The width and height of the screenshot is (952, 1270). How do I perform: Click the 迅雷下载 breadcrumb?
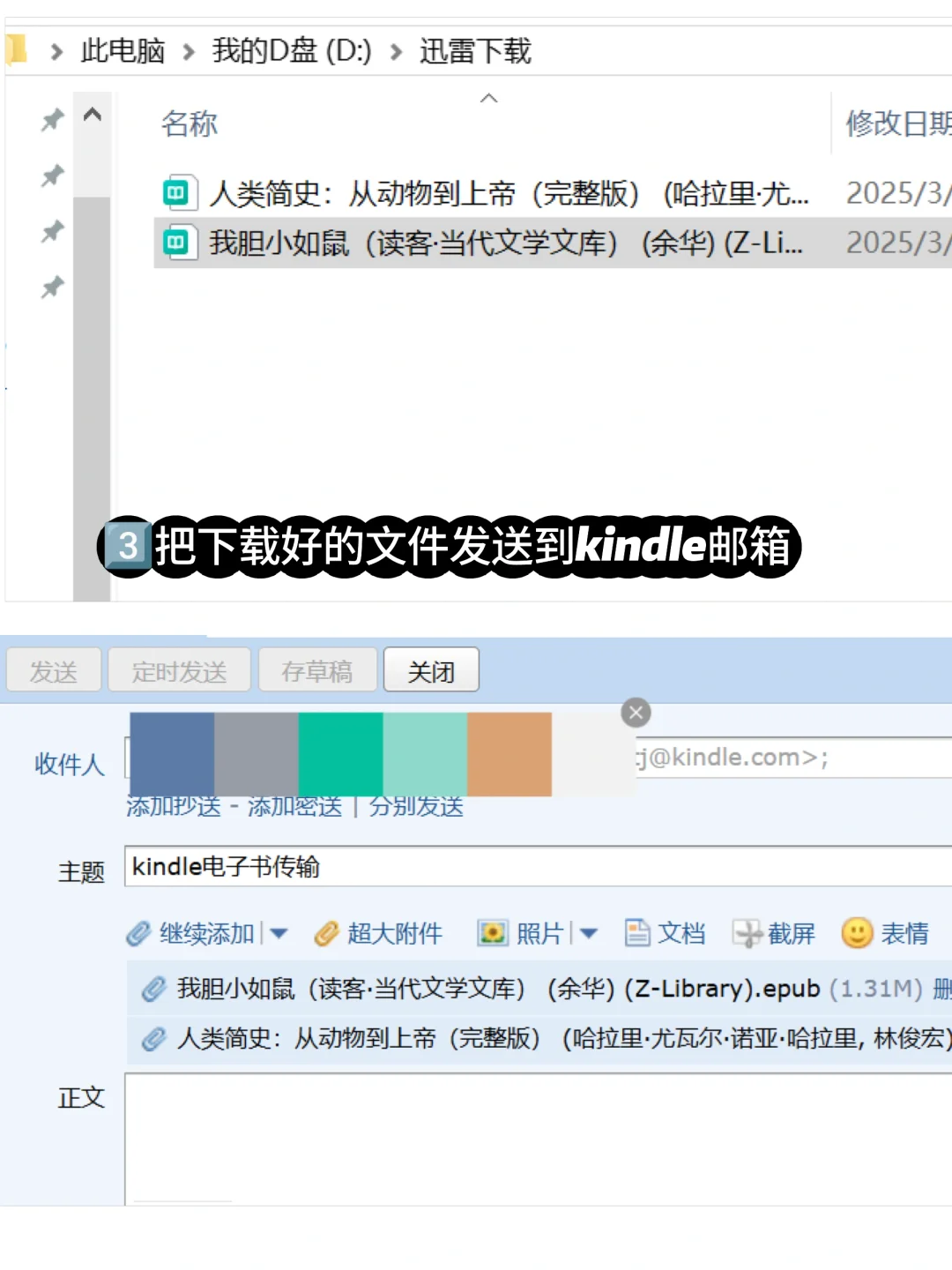pos(475,51)
